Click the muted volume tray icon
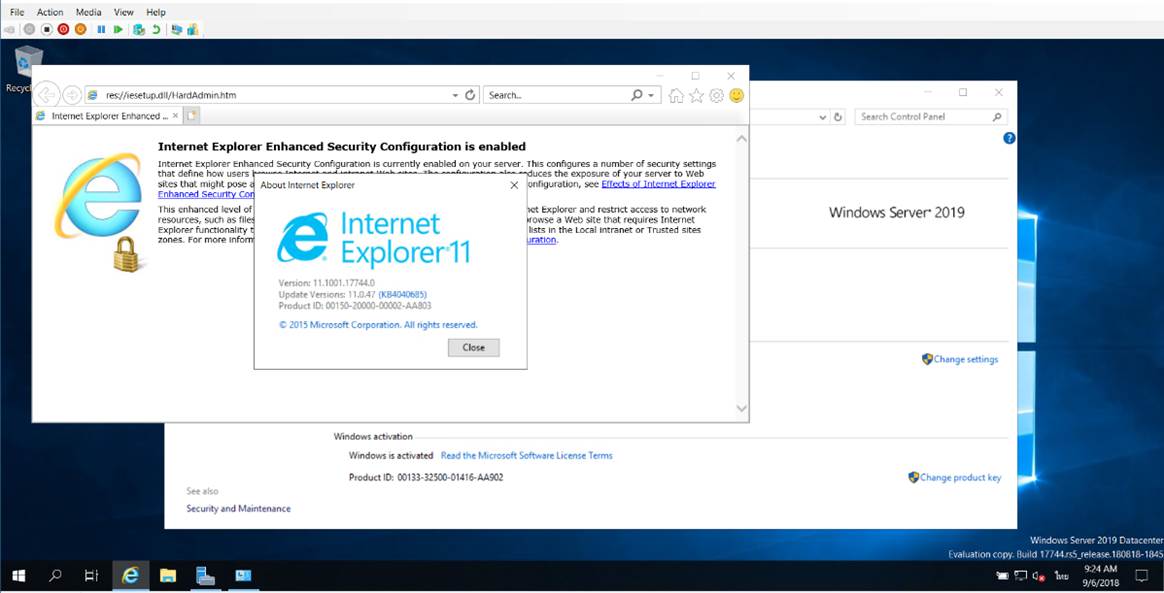 [1039, 576]
